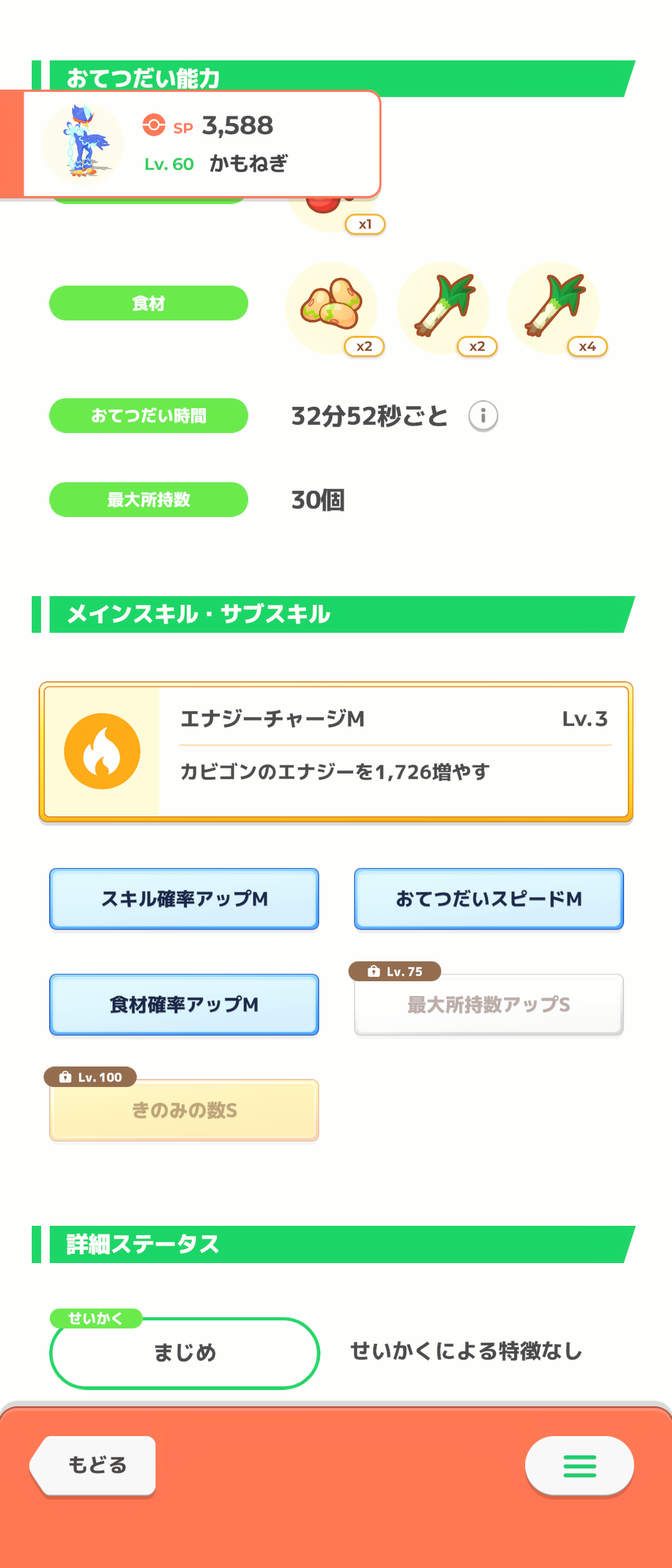This screenshot has height=1568, width=672.
Task: Tap the leek ingredient marked x4
Action: (553, 308)
